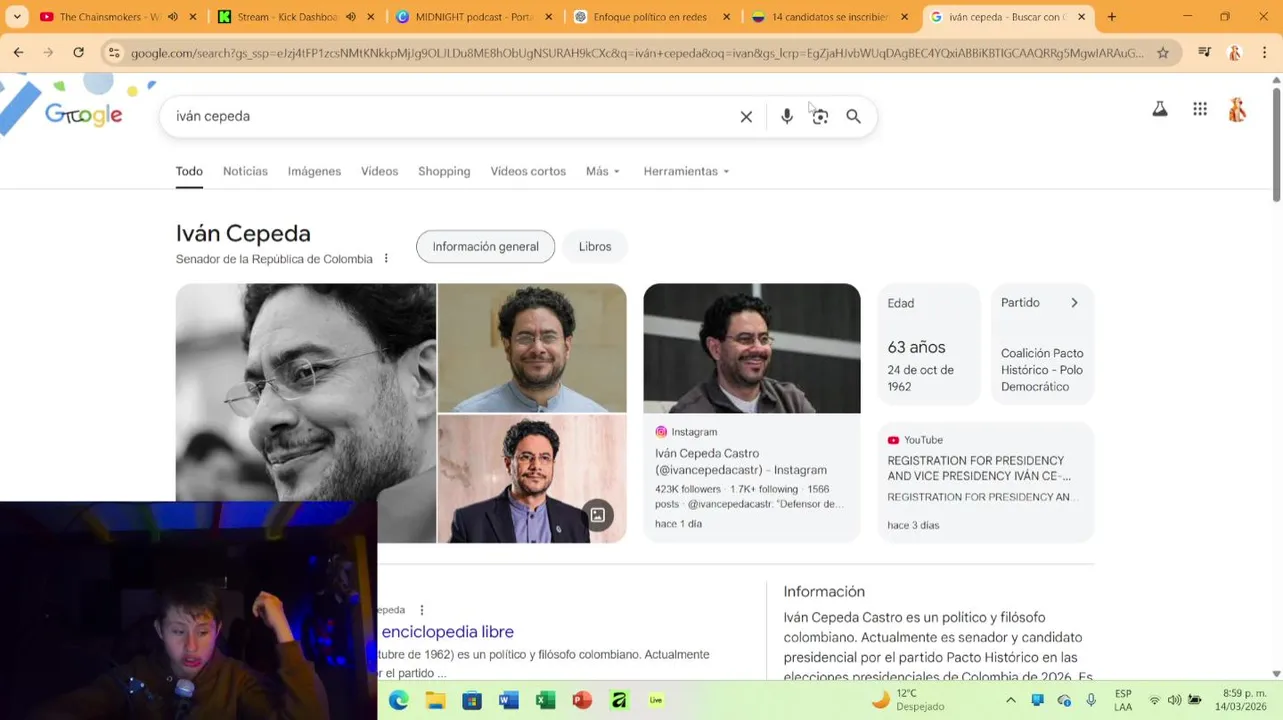Open the image gallery icon on photo collage

click(597, 515)
